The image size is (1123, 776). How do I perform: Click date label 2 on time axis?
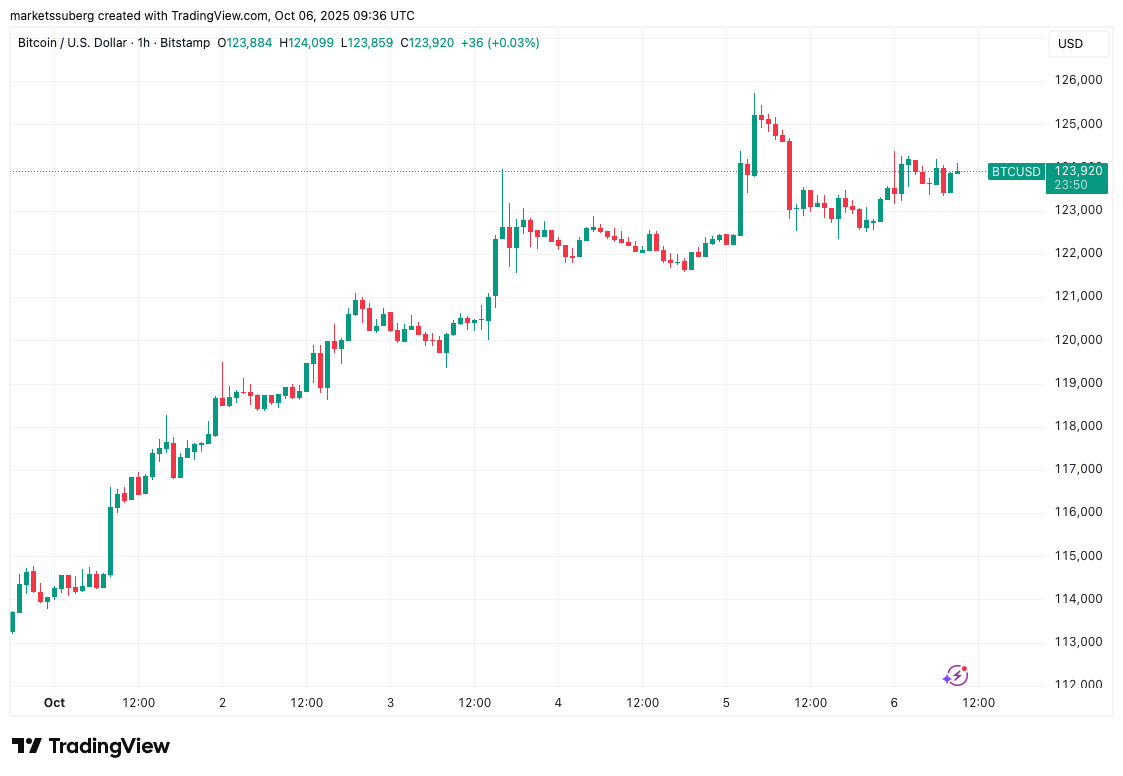point(222,703)
